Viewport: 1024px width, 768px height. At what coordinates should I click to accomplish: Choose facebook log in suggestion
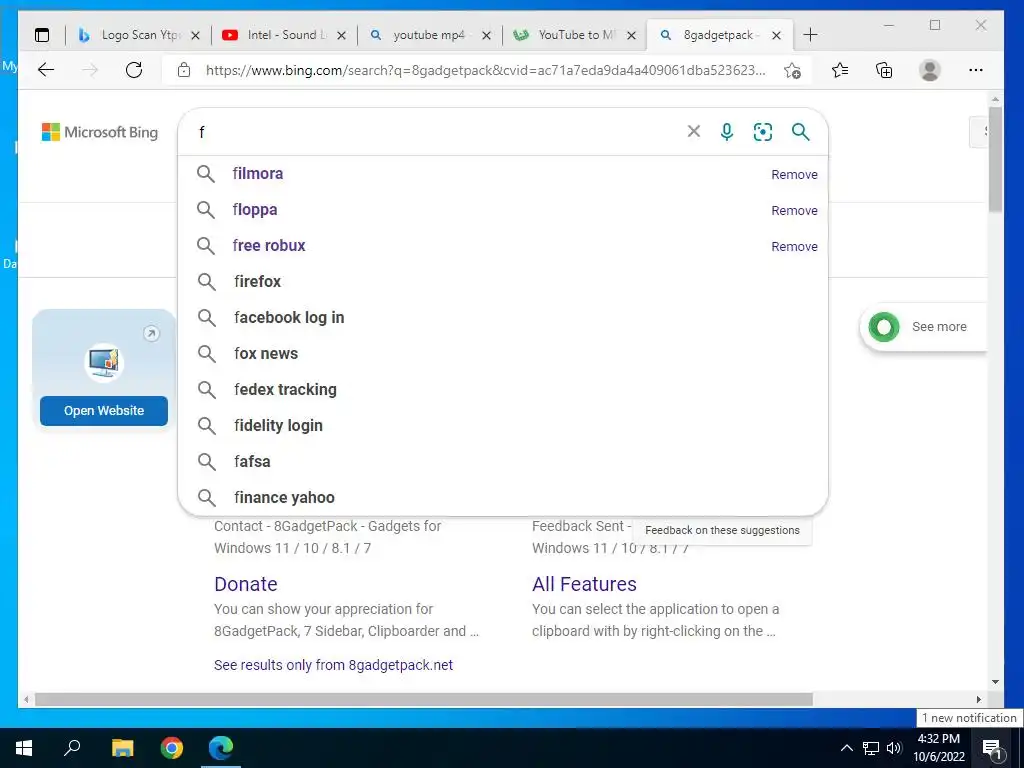coord(503,317)
